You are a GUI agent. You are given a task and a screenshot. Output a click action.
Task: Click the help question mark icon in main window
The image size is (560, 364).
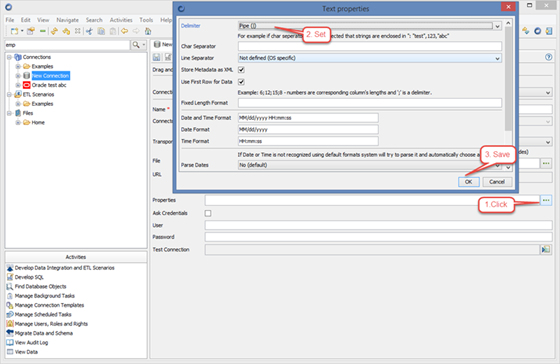point(549,57)
